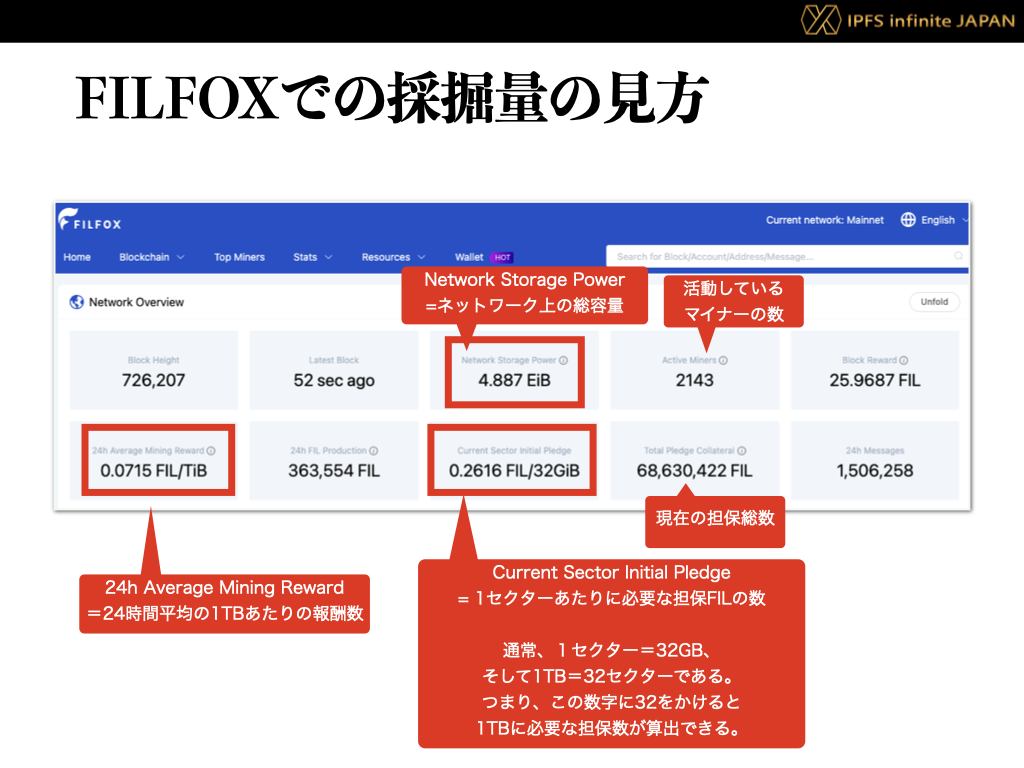This screenshot has width=1024, height=768.
Task: Click the globe language icon
Action: coord(908,219)
